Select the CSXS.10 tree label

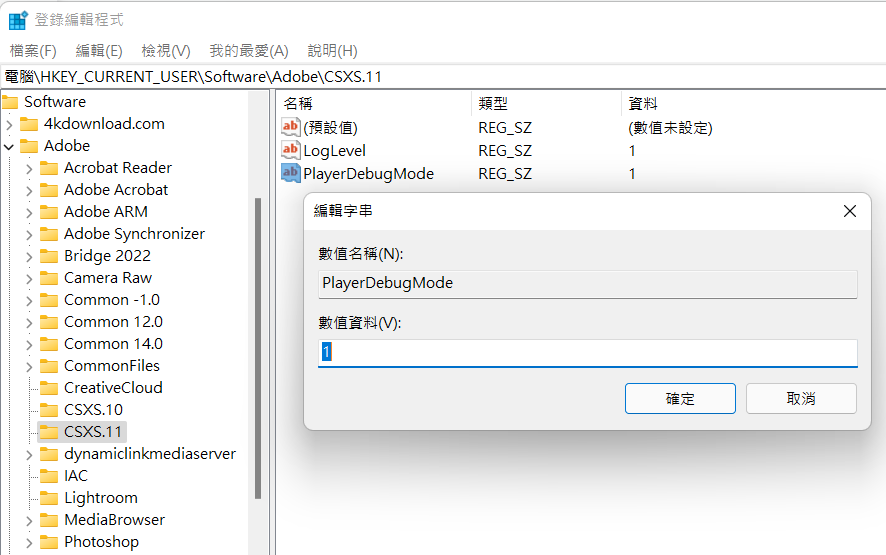[93, 410]
